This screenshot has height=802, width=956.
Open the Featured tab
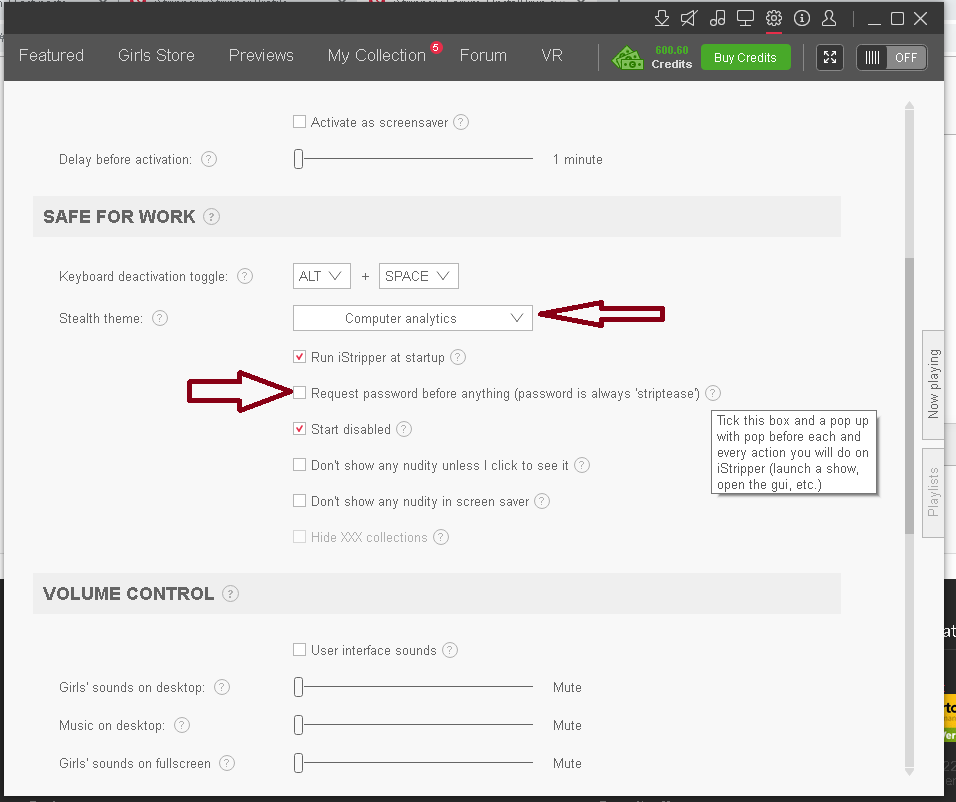(x=51, y=55)
